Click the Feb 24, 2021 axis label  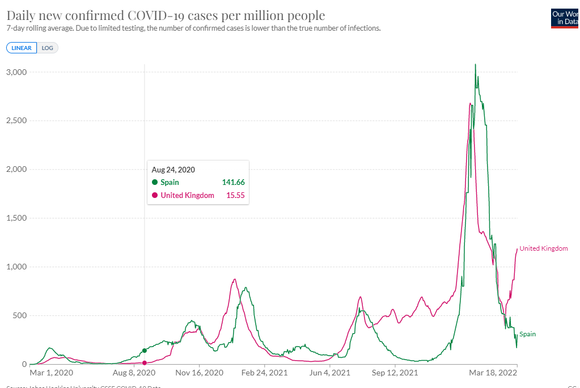pos(264,372)
